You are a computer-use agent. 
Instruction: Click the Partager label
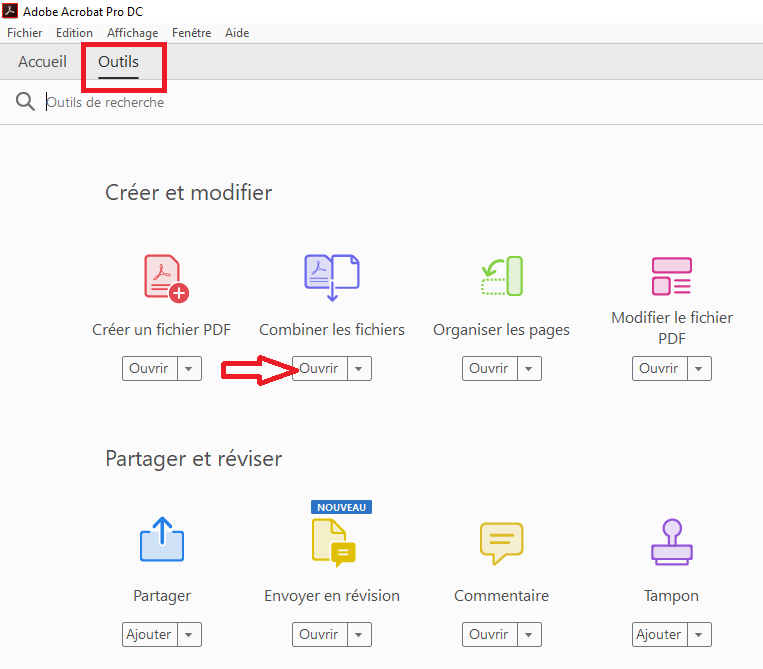click(162, 597)
